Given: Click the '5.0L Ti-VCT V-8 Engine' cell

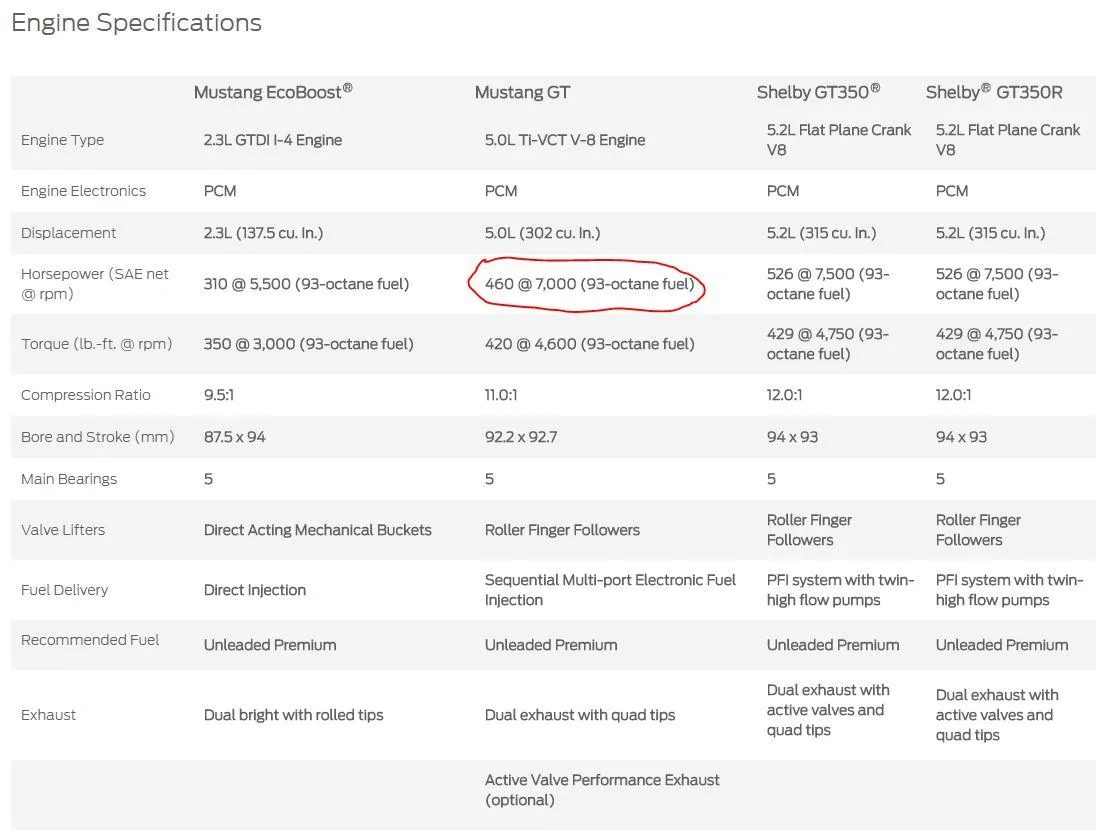Looking at the screenshot, I should click(565, 140).
